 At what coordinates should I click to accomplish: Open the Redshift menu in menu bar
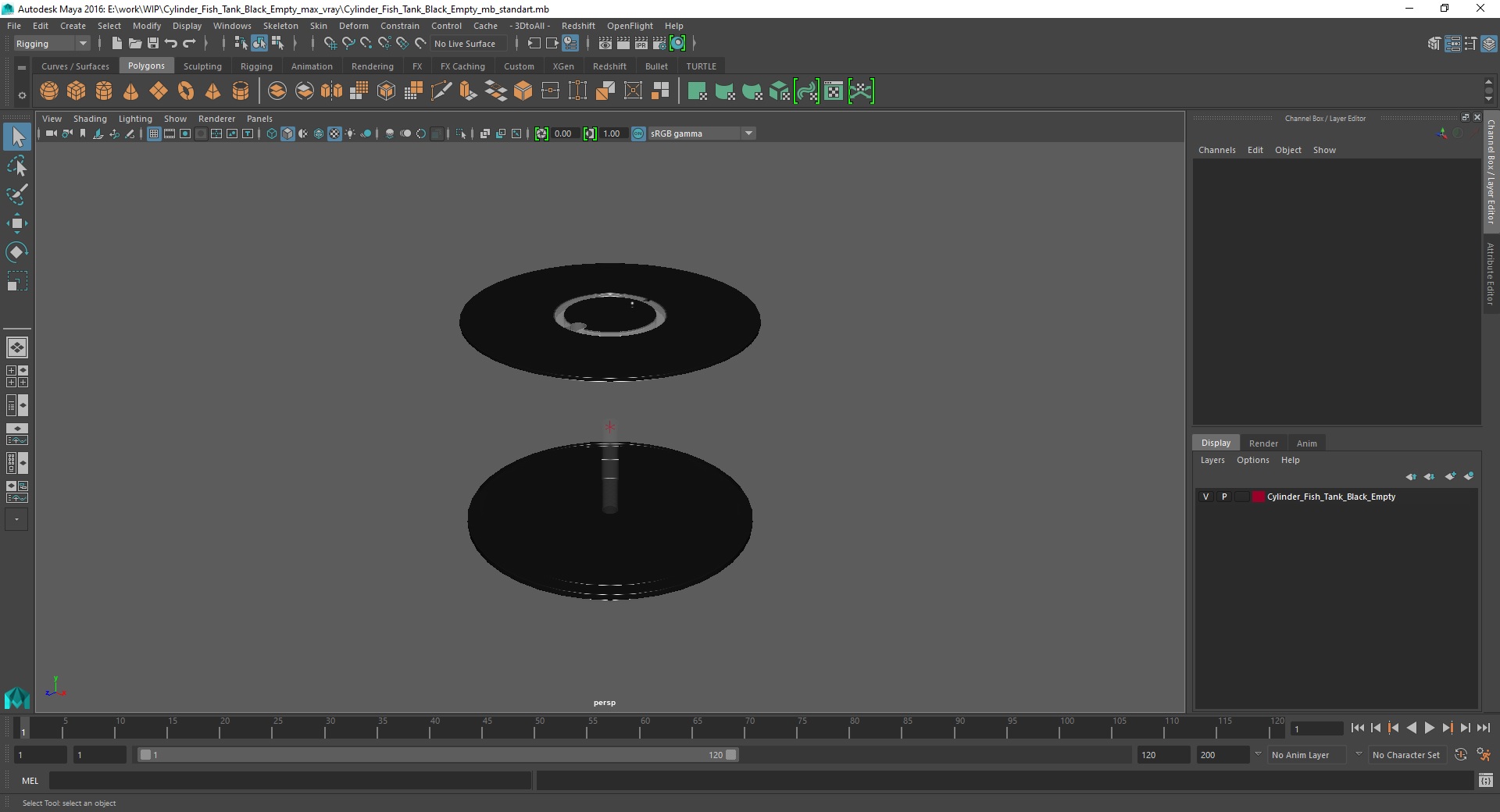(578, 26)
